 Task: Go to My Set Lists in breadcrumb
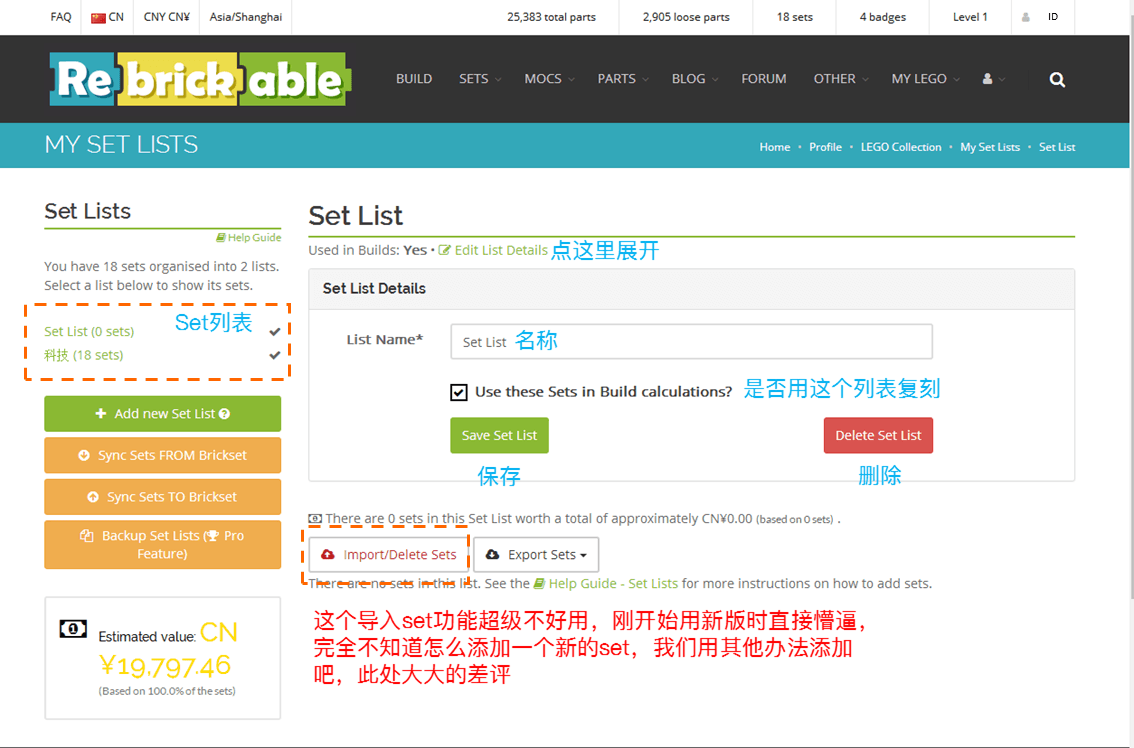pyautogui.click(x=990, y=147)
